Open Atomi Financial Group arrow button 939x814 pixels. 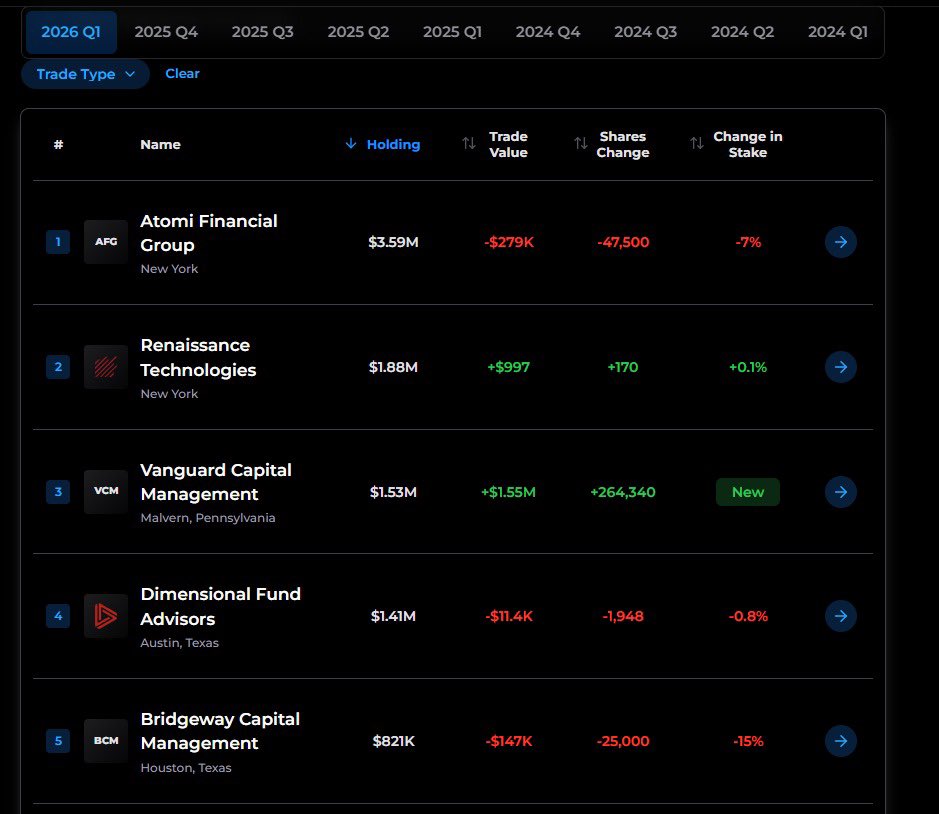[x=840, y=242]
